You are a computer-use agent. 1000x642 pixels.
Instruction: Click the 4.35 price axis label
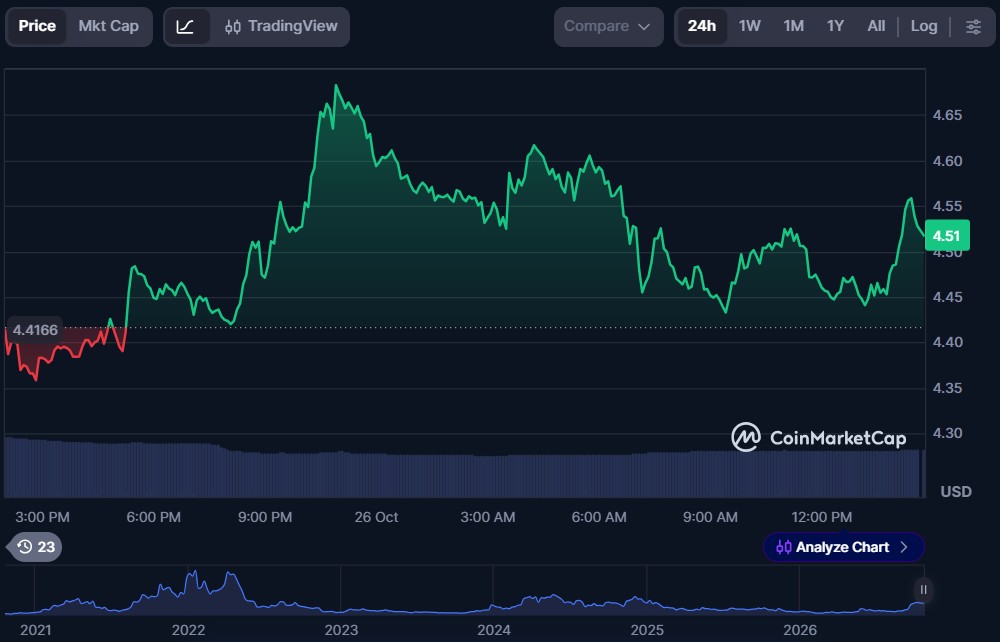pos(947,388)
